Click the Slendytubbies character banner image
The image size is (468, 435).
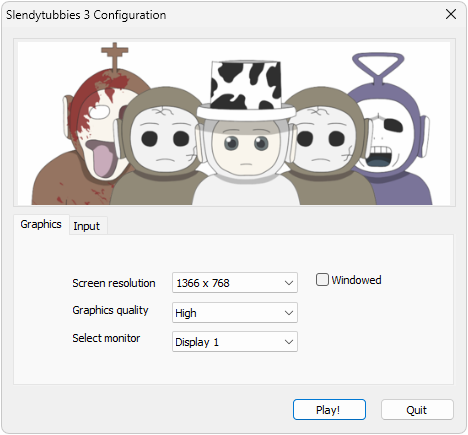234,123
